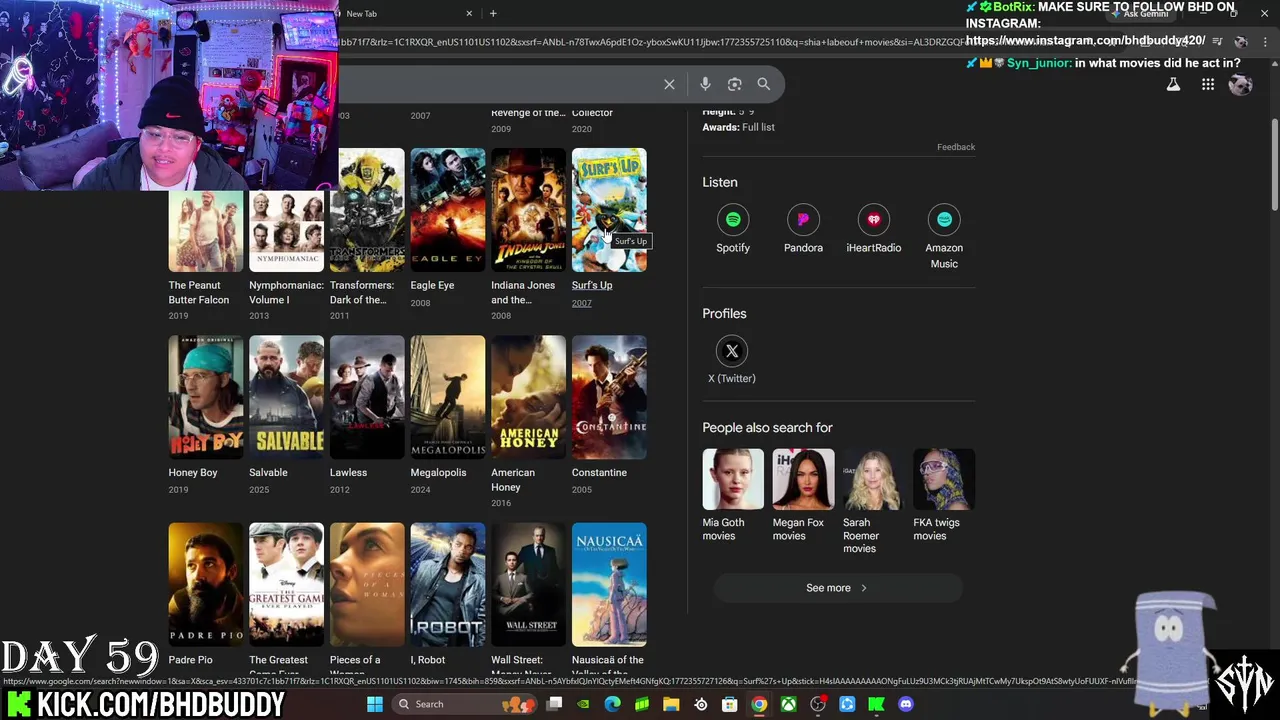1280x720 pixels.
Task: Open SteelSeries app from the taskbar
Action: click(x=701, y=704)
